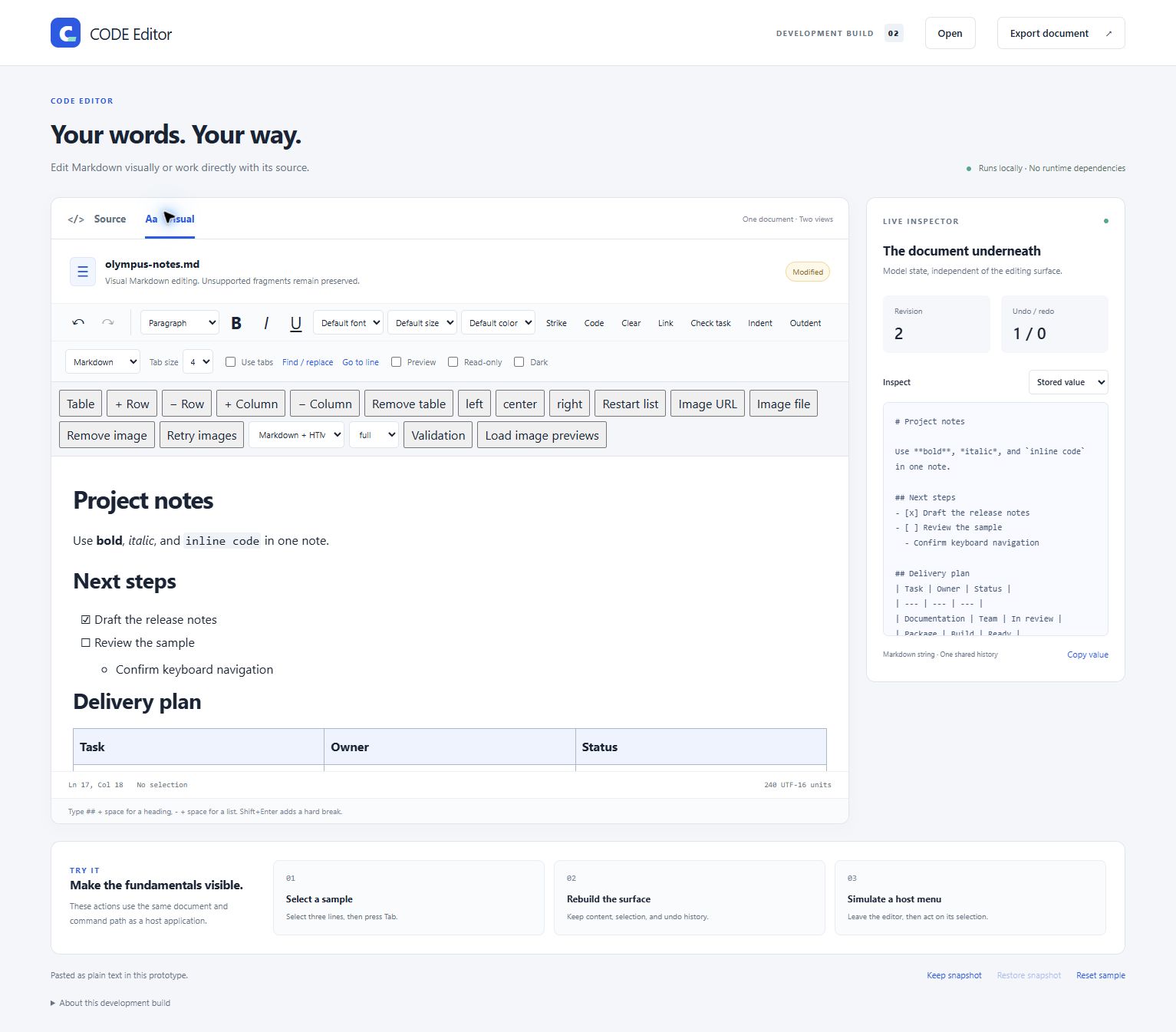Open the Default font dropdown
This screenshot has width=1176, height=1032.
pos(348,323)
